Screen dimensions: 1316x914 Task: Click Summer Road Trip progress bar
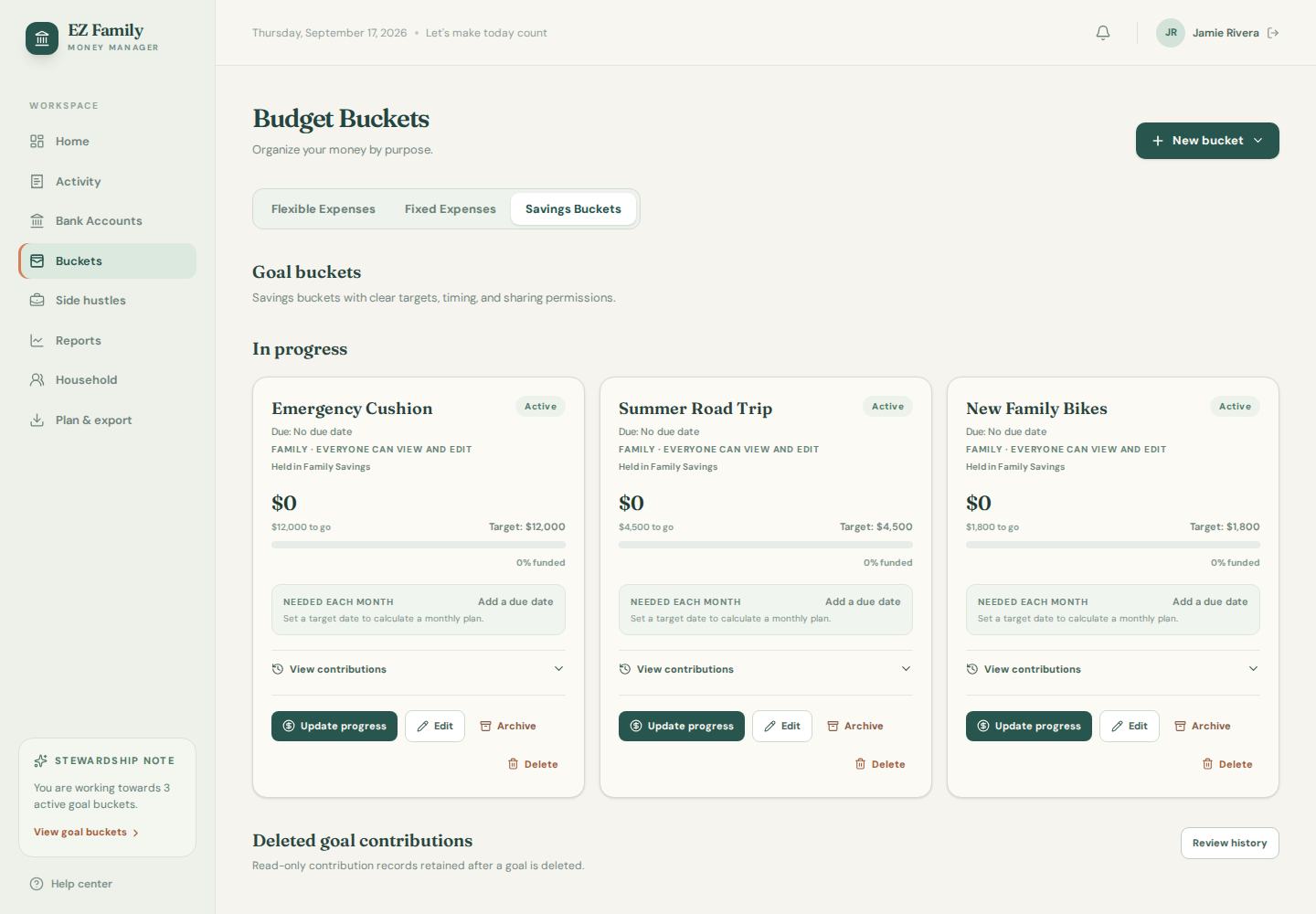(x=766, y=545)
